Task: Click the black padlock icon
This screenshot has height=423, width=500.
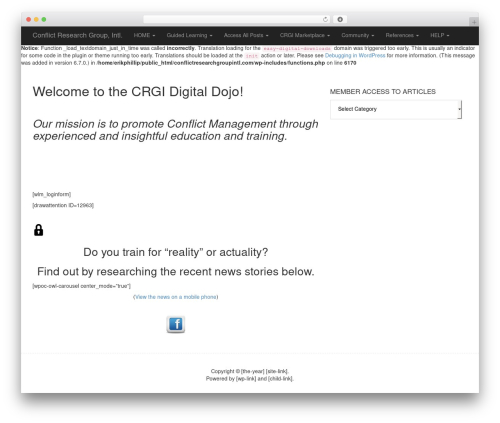Action: [x=39, y=230]
